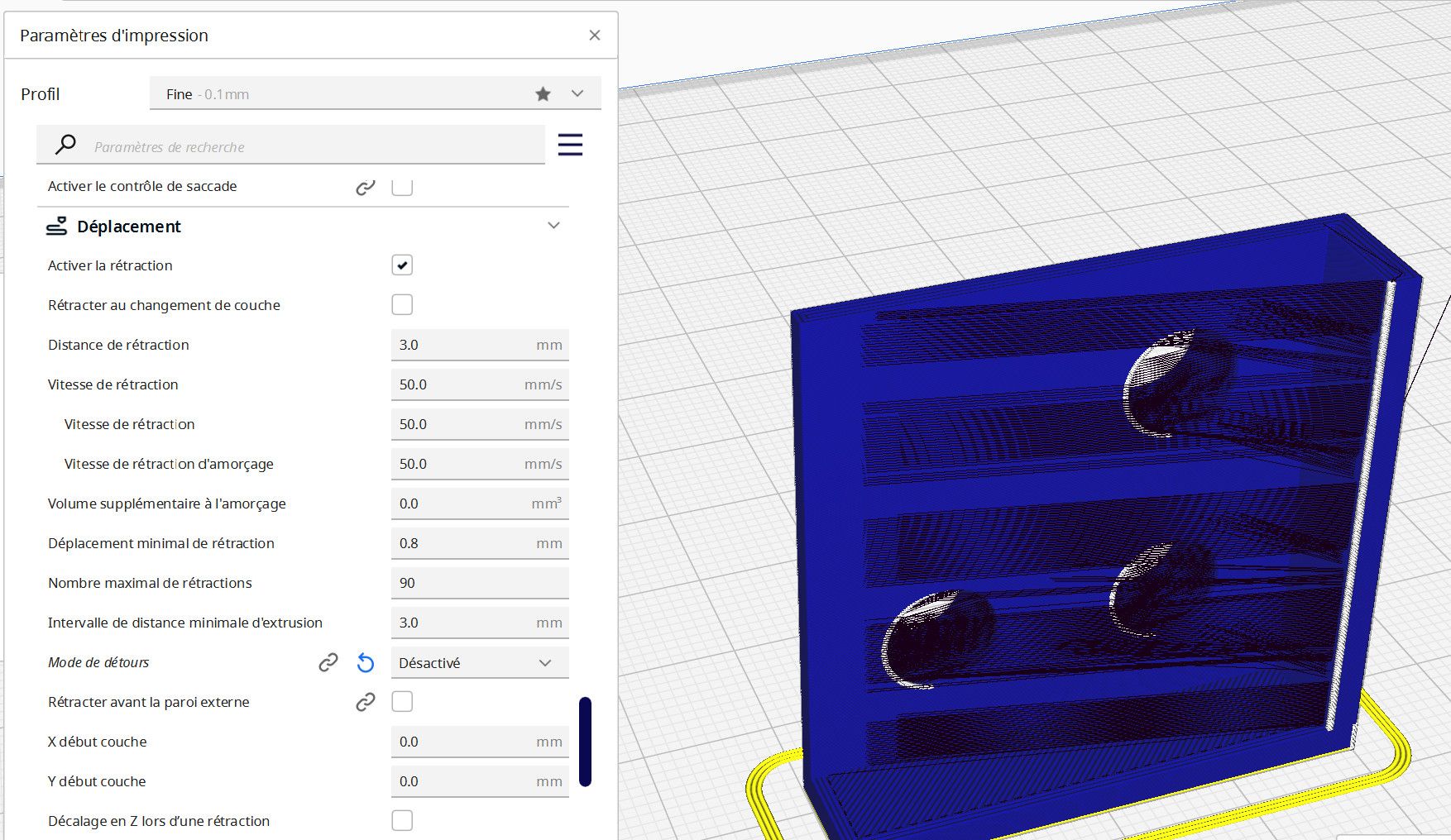Edit Déplacement minimal de rétraction value
Screen dimensions: 1451x840
coord(480,543)
